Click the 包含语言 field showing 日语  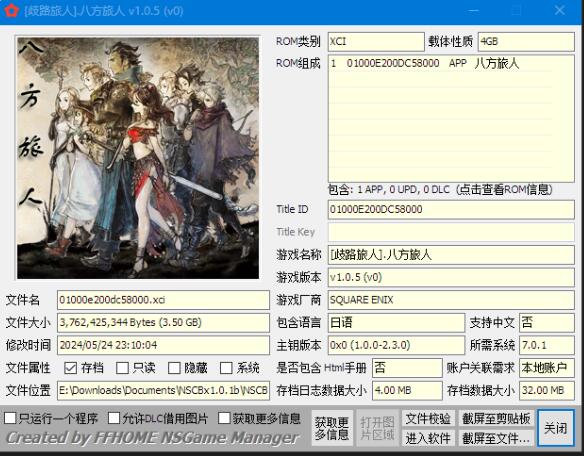(396, 323)
